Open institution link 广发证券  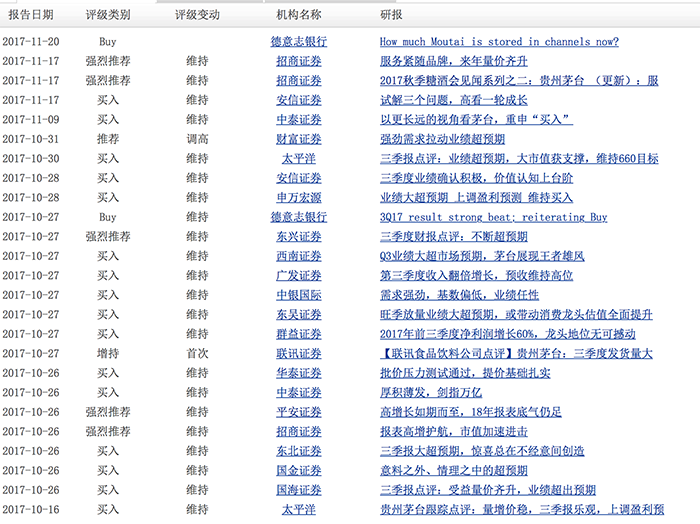(299, 275)
